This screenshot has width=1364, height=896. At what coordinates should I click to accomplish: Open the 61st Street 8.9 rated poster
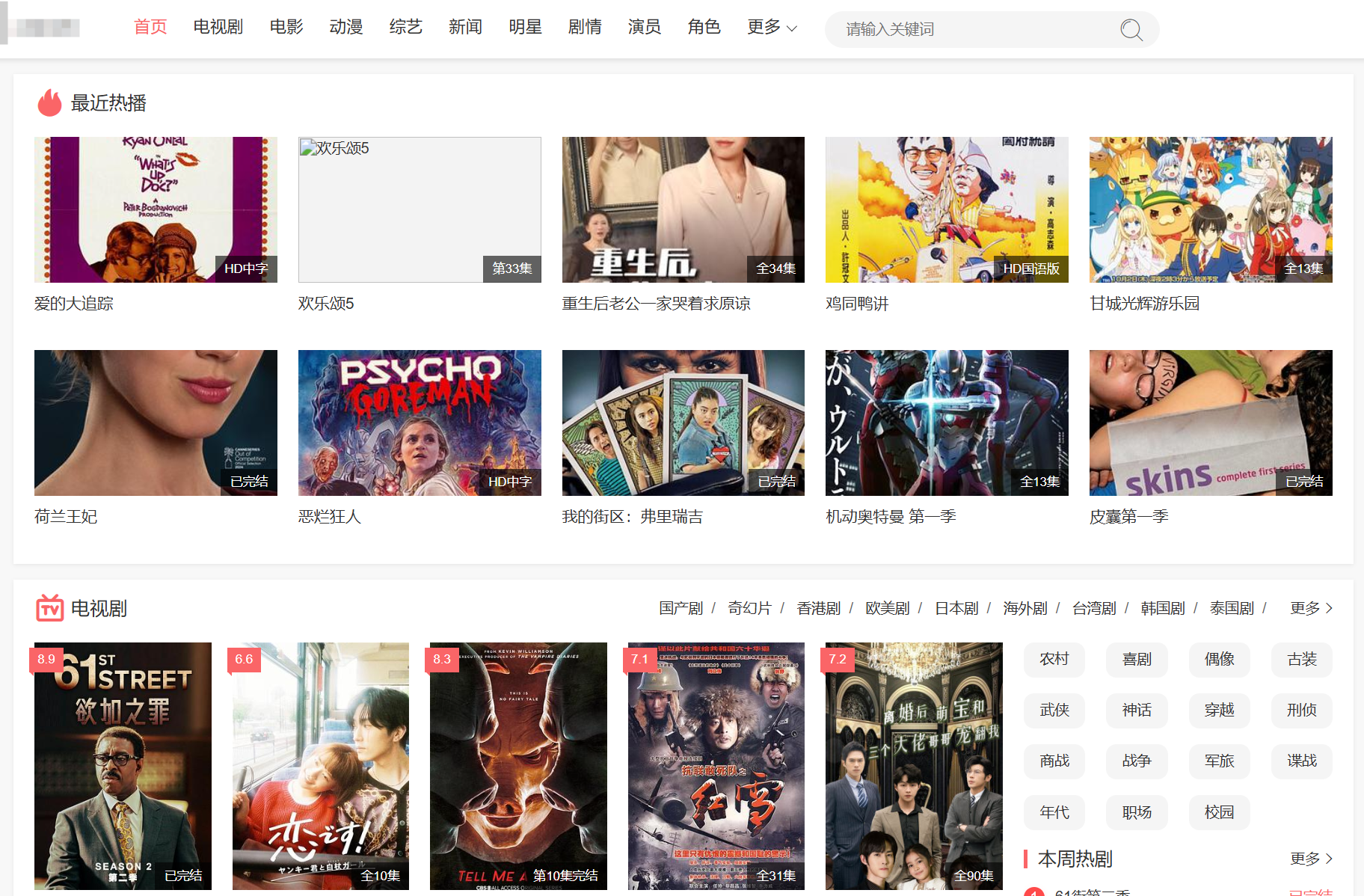pos(123,766)
